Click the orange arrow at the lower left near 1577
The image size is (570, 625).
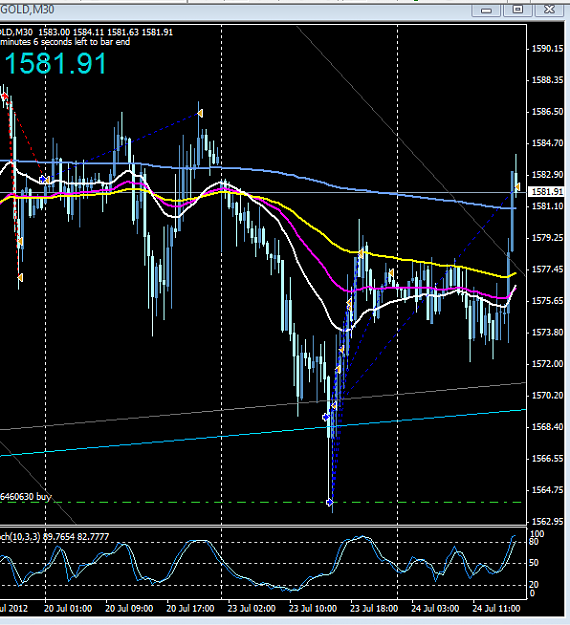(20, 277)
